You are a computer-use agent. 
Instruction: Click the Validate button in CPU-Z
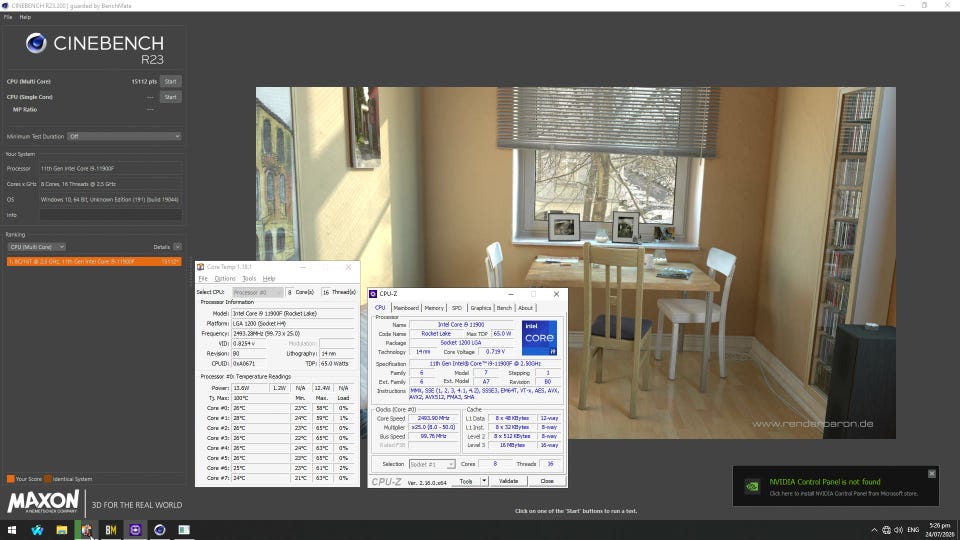tap(508, 481)
